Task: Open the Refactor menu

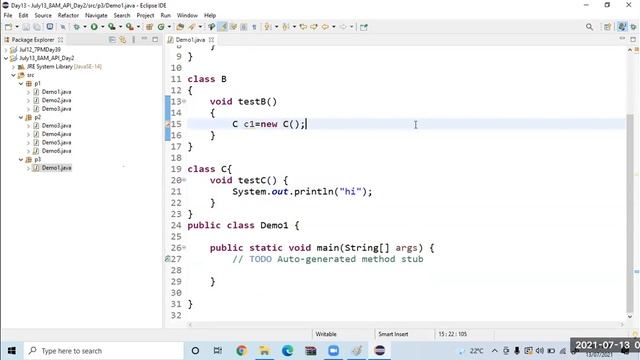Action: [68, 16]
